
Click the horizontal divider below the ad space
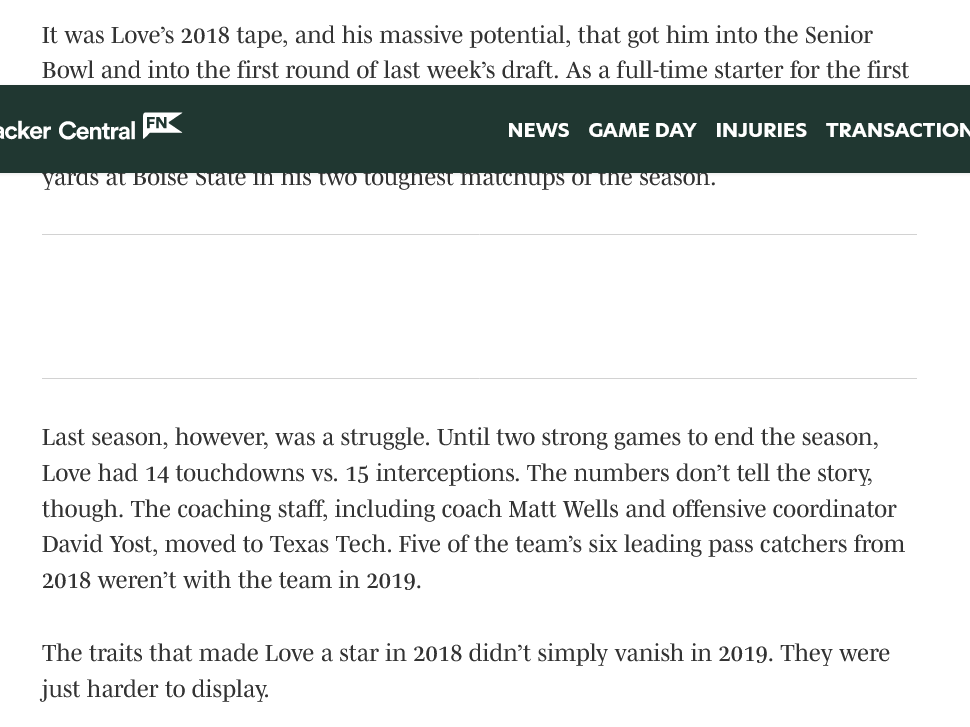[x=479, y=378]
